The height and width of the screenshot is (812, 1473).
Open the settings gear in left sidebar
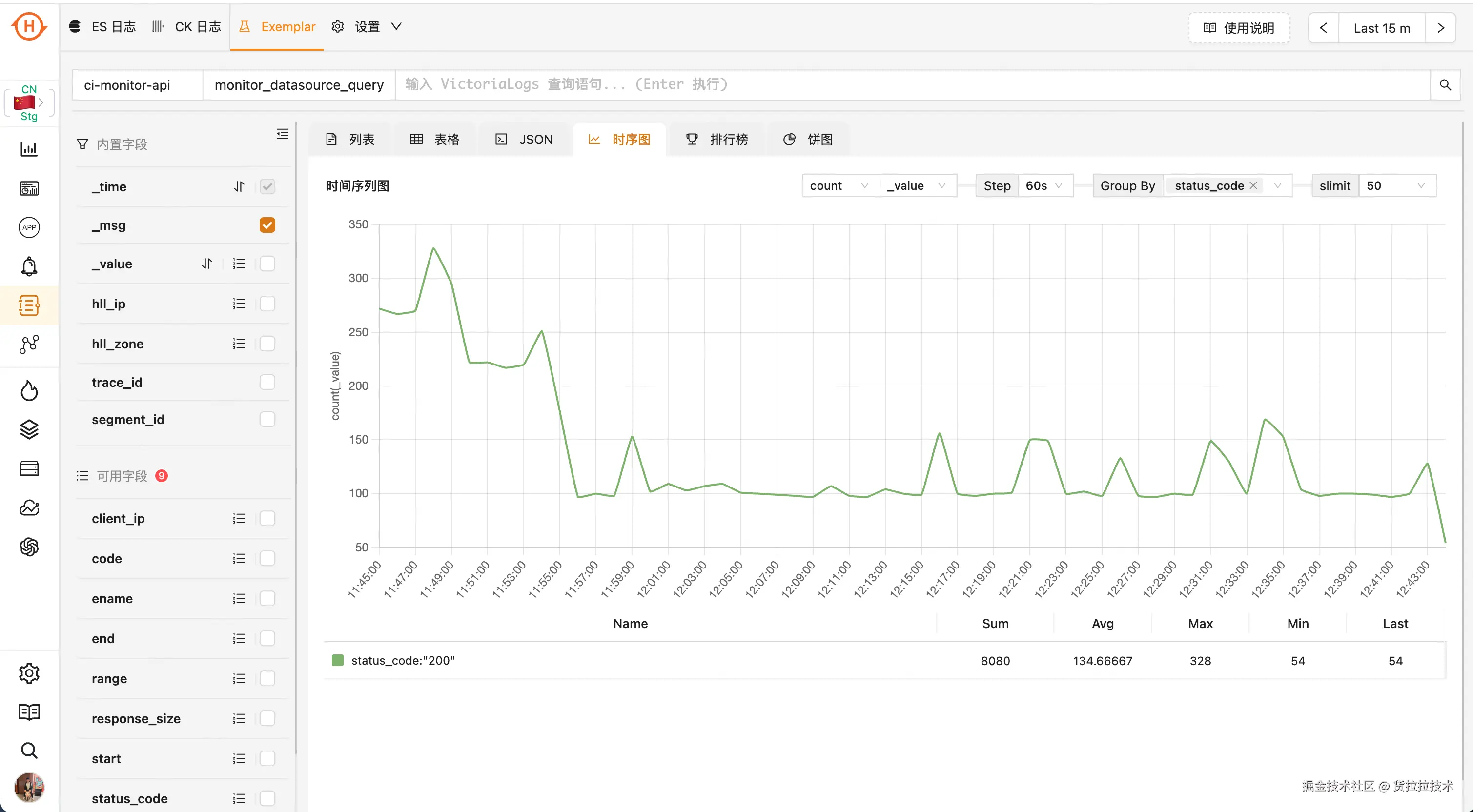[29, 673]
